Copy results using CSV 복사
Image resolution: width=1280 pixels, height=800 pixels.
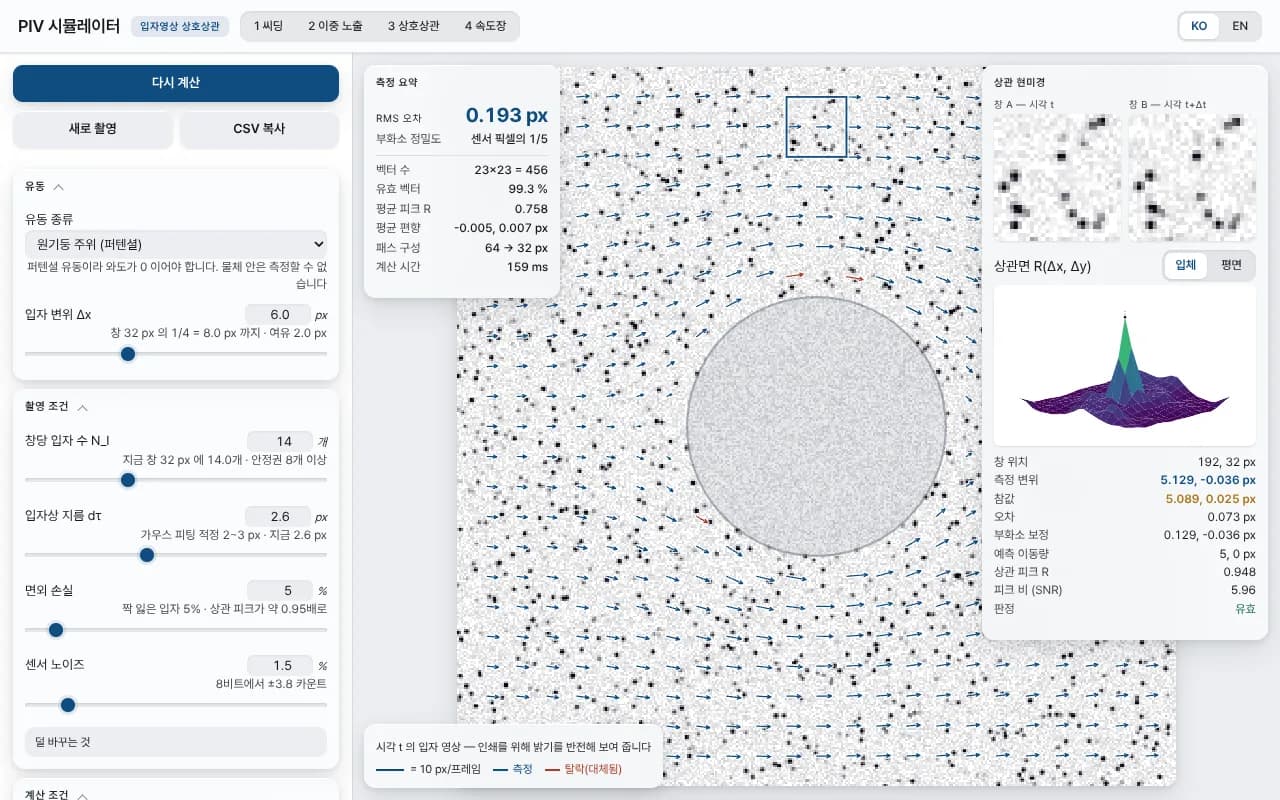(x=259, y=129)
